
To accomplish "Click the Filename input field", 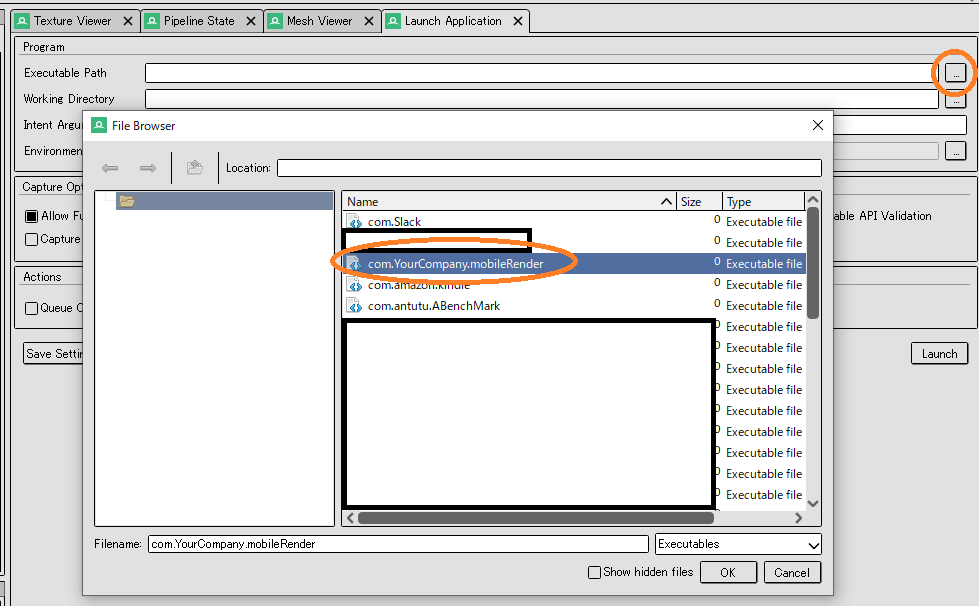I will tap(398, 544).
